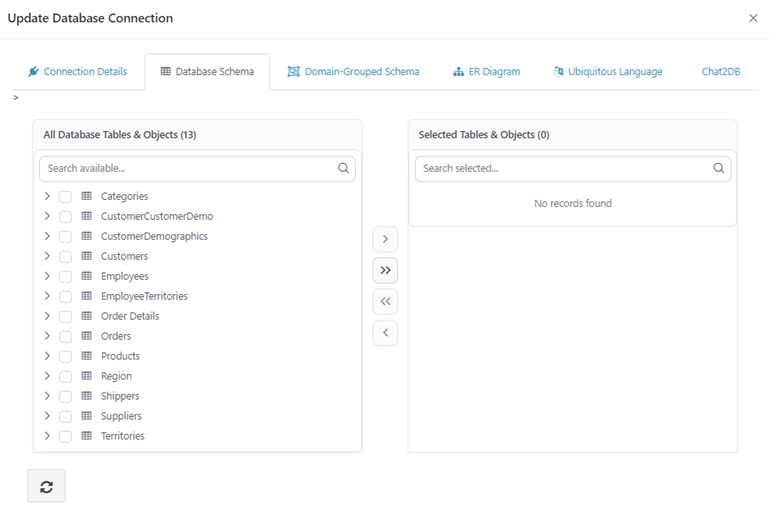The width and height of the screenshot is (769, 515).
Task: Click the Order Details table name
Action: 130,316
